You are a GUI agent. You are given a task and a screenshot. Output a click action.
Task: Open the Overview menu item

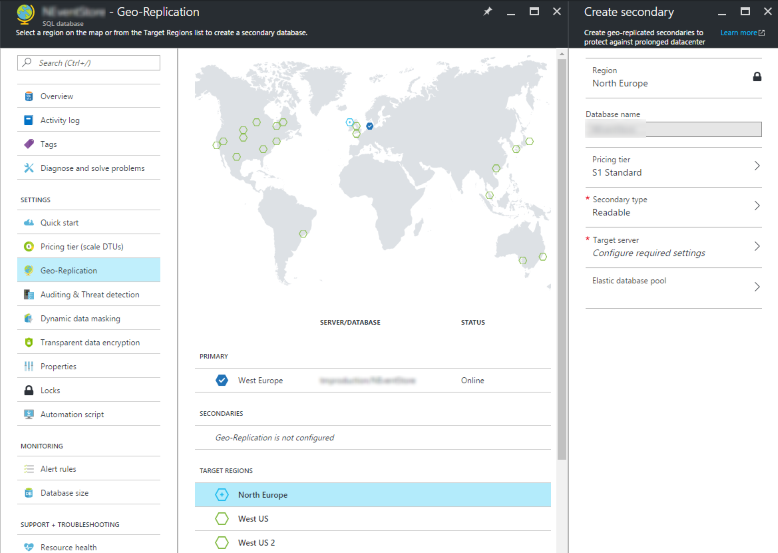click(88, 96)
